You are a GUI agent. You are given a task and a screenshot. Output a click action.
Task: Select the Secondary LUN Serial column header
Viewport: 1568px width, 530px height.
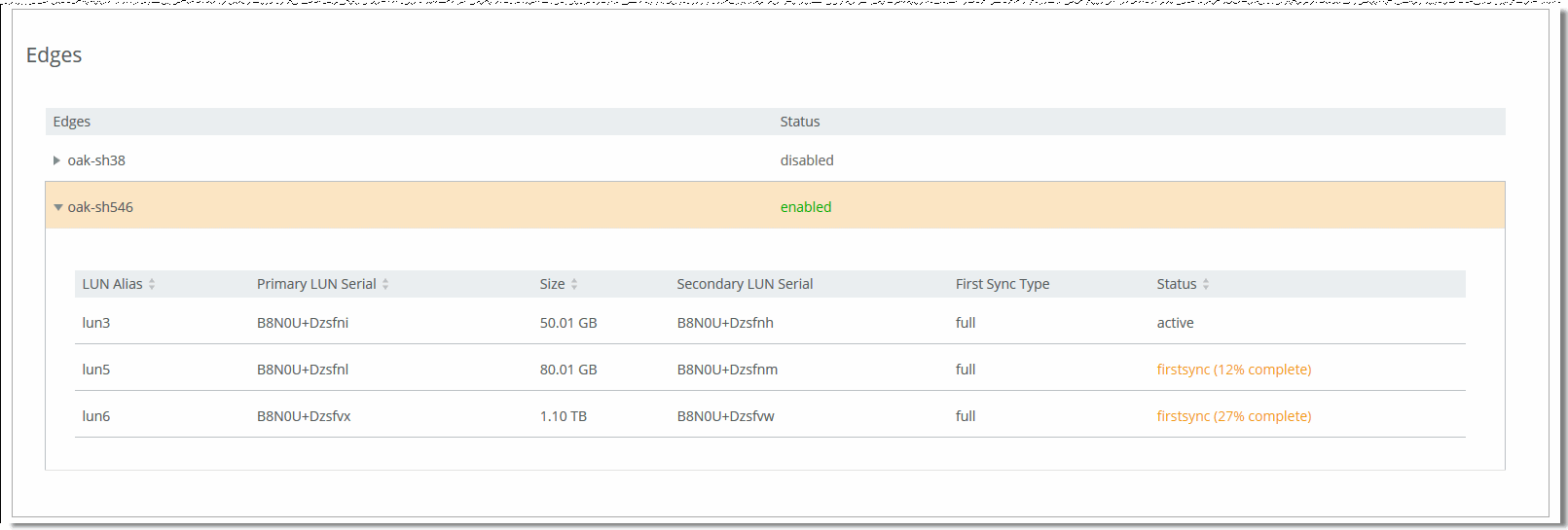tap(745, 284)
